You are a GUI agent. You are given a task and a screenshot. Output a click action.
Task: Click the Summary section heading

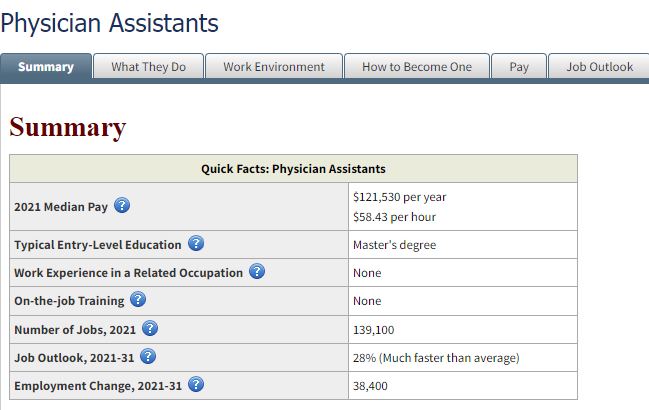[67, 127]
